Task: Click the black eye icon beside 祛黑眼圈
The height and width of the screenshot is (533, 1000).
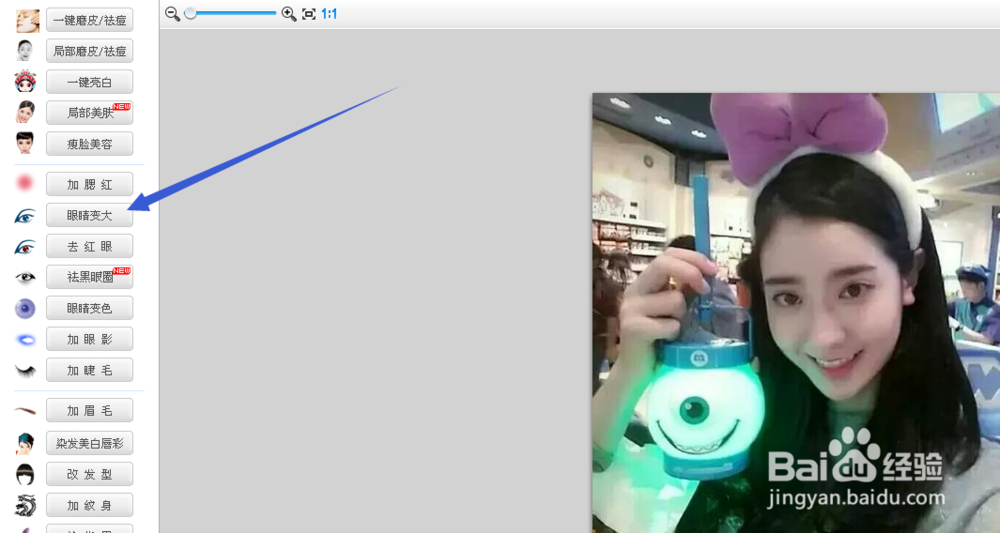Action: pyautogui.click(x=25, y=277)
